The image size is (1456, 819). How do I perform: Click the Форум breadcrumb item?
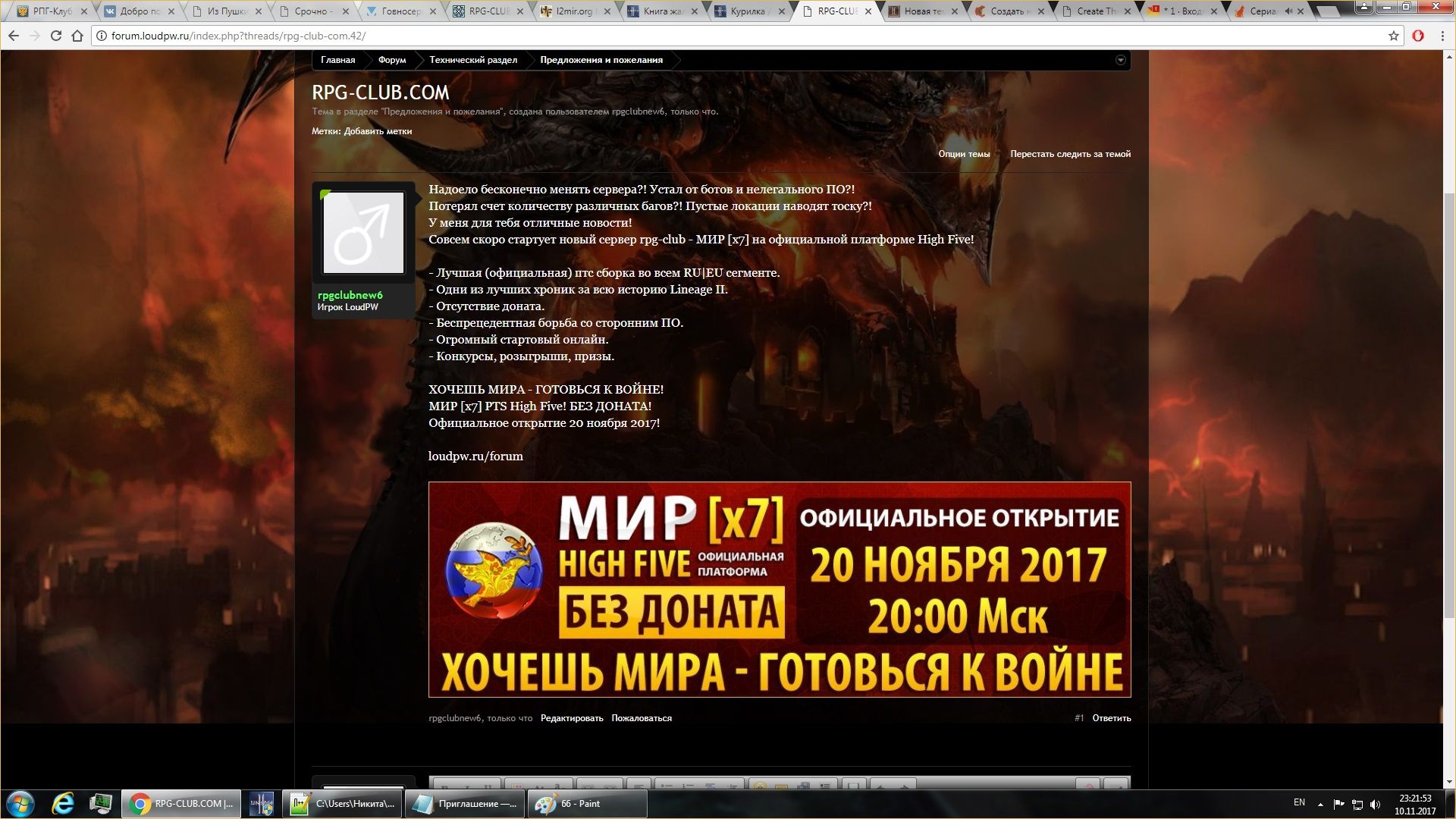click(391, 60)
